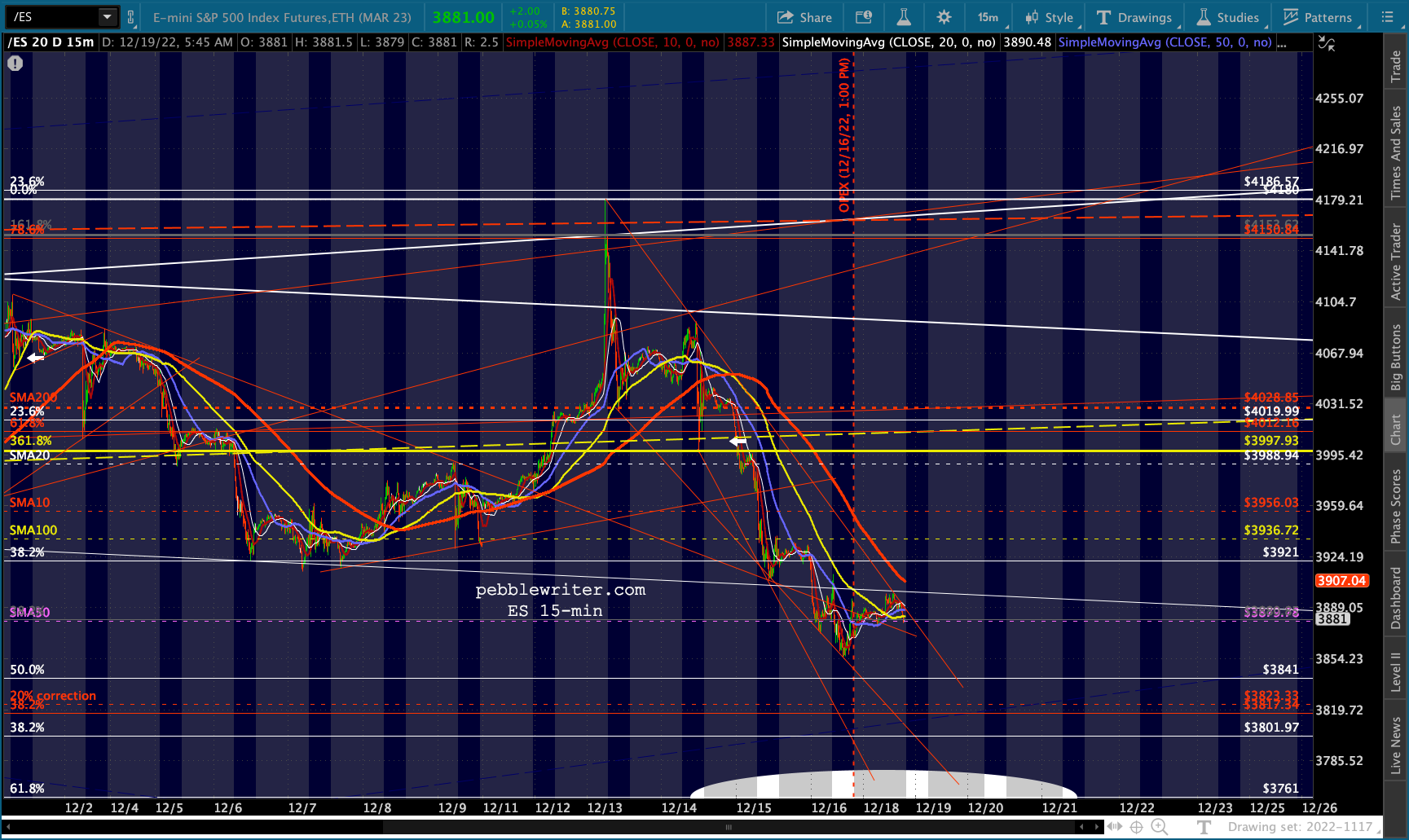Click the expand chart width arrows icon

click(1113, 827)
